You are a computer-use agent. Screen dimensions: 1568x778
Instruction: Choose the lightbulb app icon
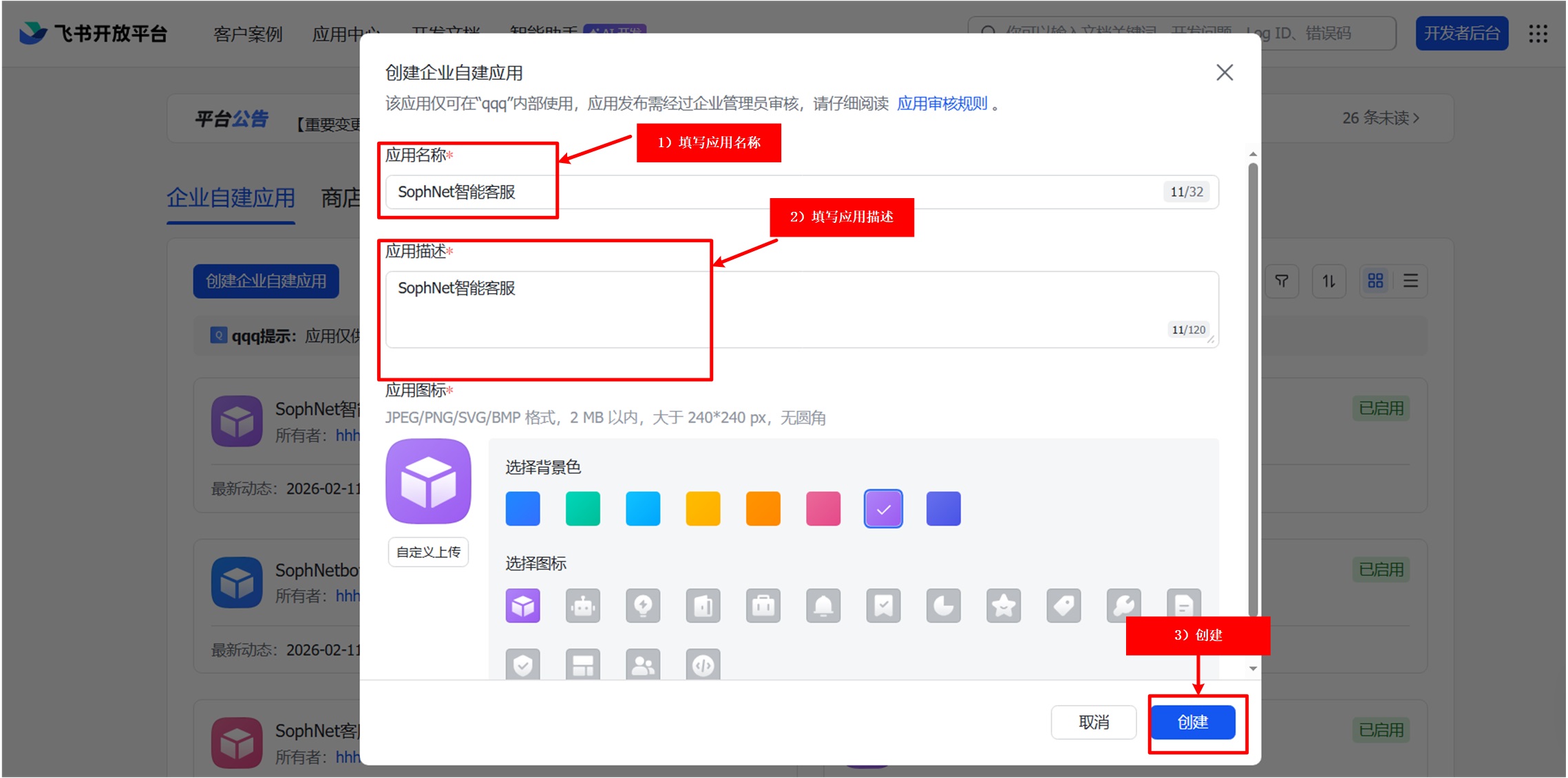coord(643,606)
